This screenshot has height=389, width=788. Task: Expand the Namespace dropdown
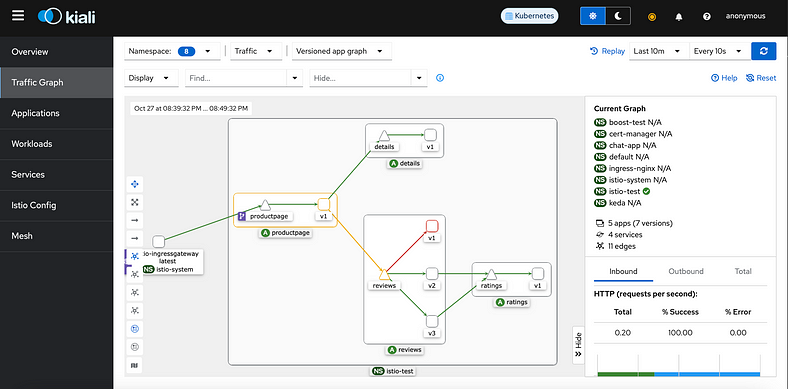(x=172, y=51)
